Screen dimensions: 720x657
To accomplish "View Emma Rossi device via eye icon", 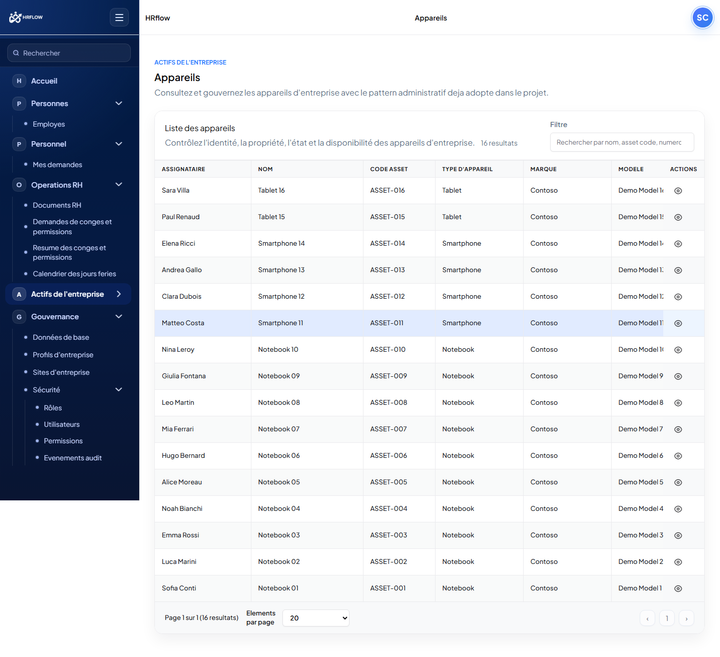I will (678, 535).
